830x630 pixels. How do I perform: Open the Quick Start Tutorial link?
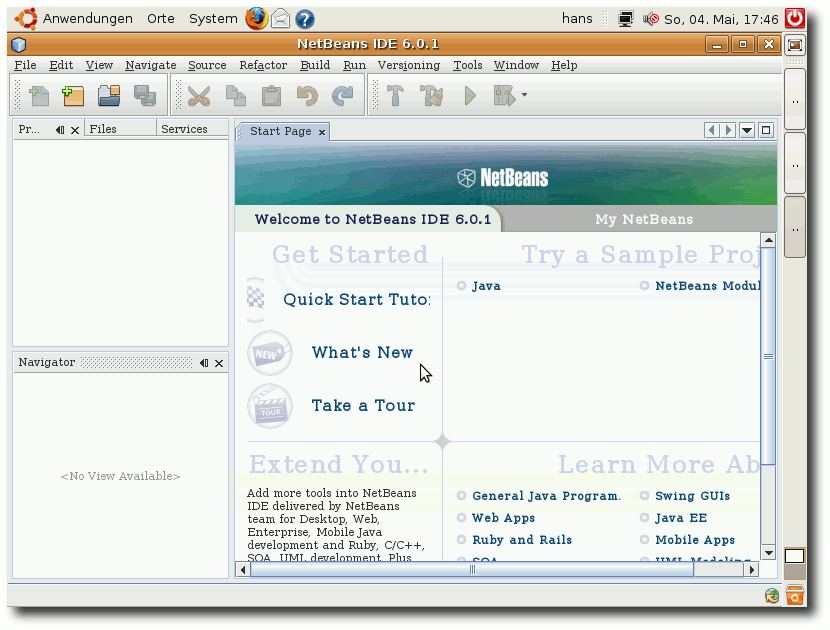[x=357, y=300]
